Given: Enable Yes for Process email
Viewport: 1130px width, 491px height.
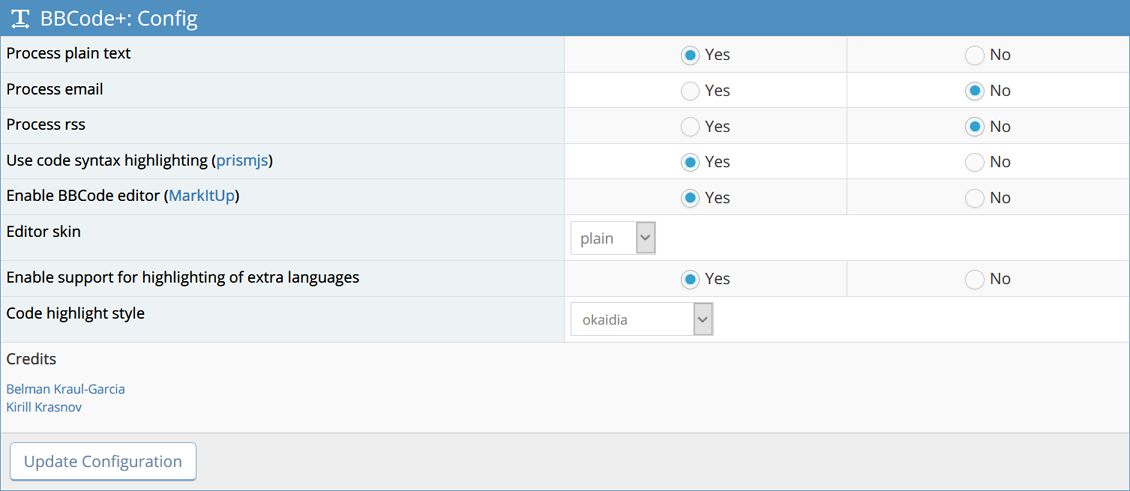Looking at the screenshot, I should 690,91.
